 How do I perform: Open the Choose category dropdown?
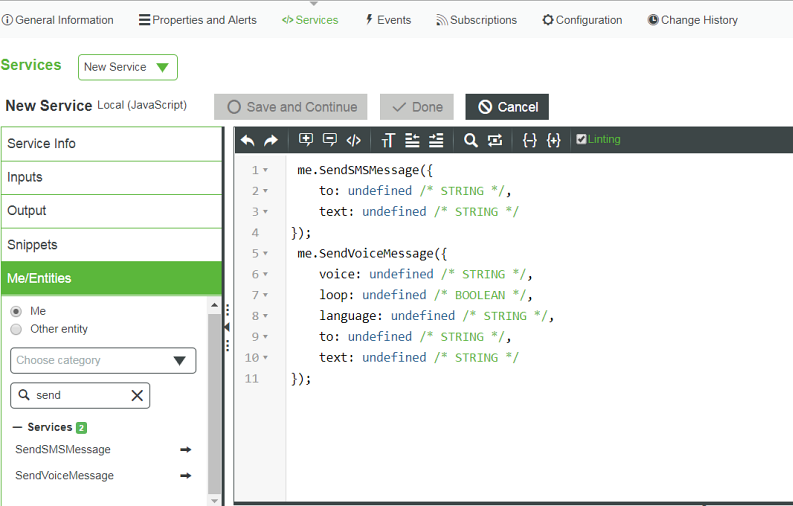pyautogui.click(x=103, y=361)
